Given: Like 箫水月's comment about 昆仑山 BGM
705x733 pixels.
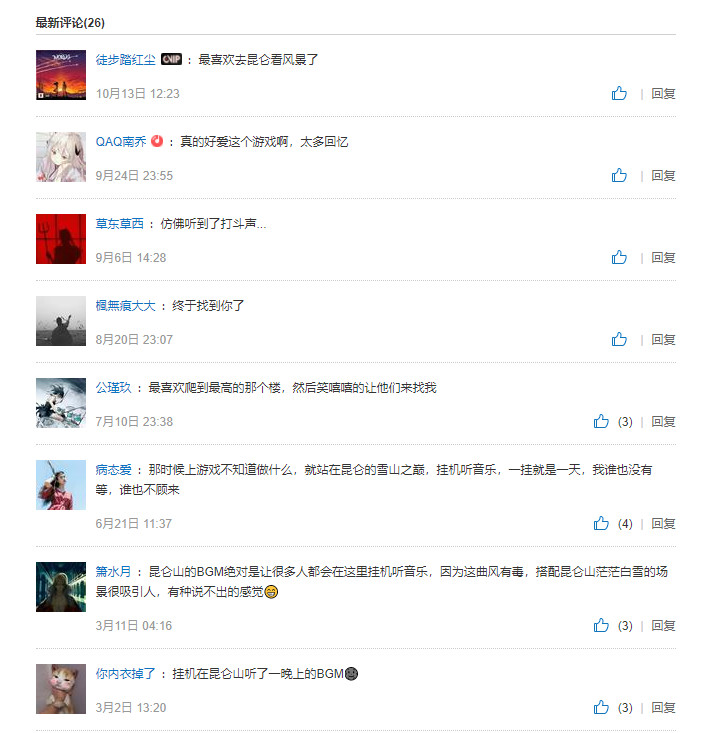Looking at the screenshot, I should [601, 625].
